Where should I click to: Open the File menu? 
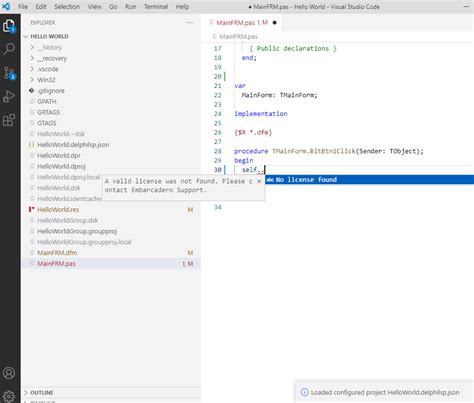tap(23, 7)
